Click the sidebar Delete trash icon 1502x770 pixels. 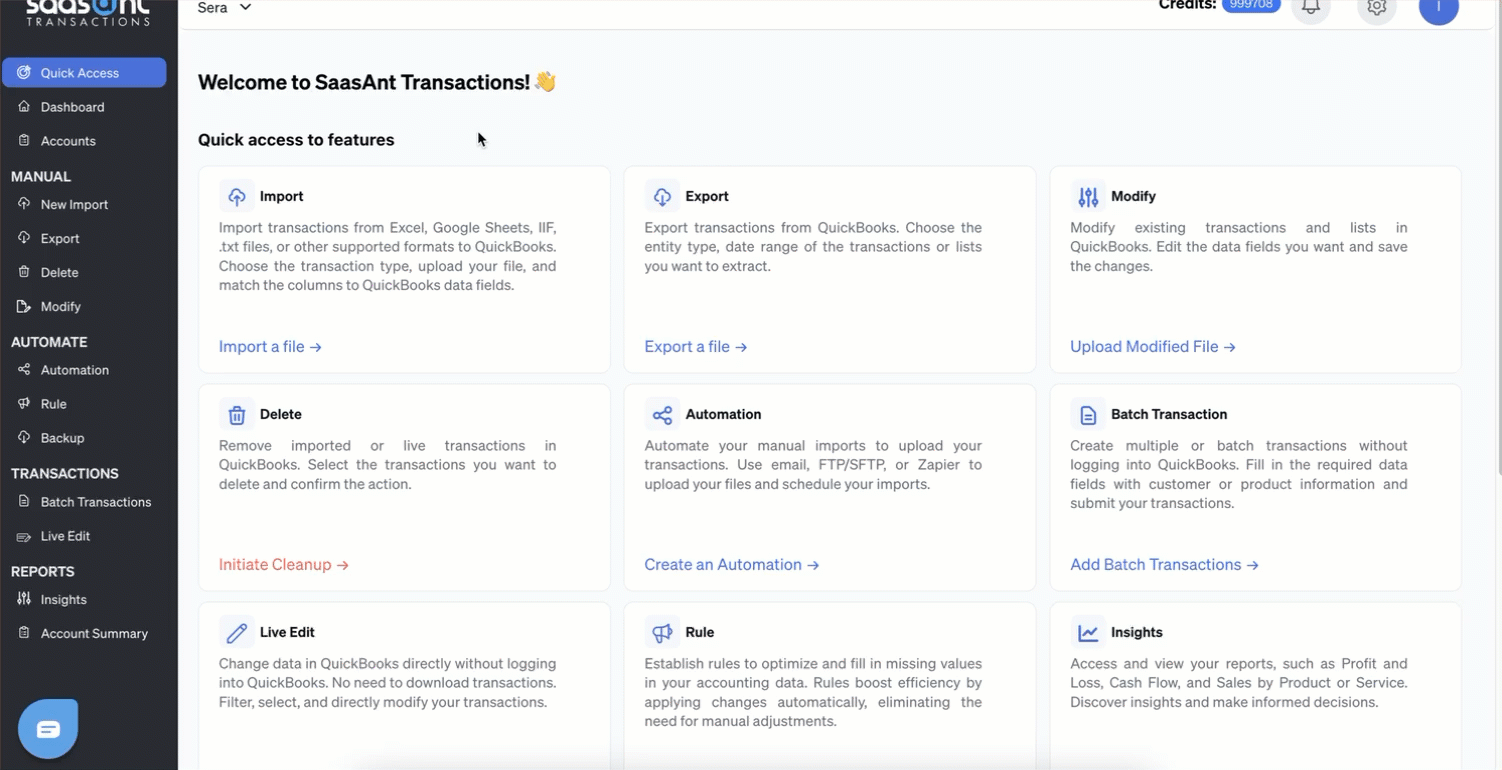(x=24, y=272)
